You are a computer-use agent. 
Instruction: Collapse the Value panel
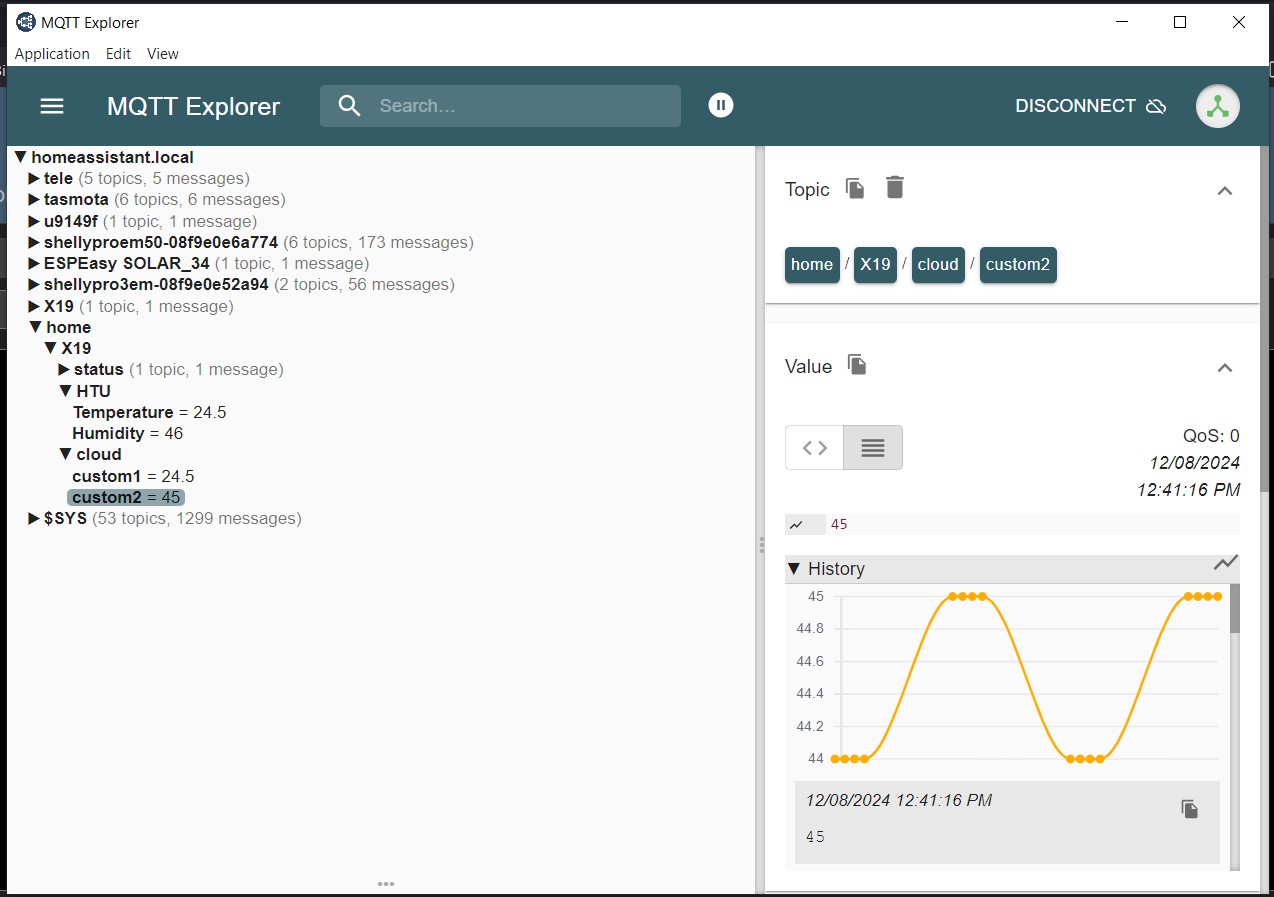(x=1224, y=367)
